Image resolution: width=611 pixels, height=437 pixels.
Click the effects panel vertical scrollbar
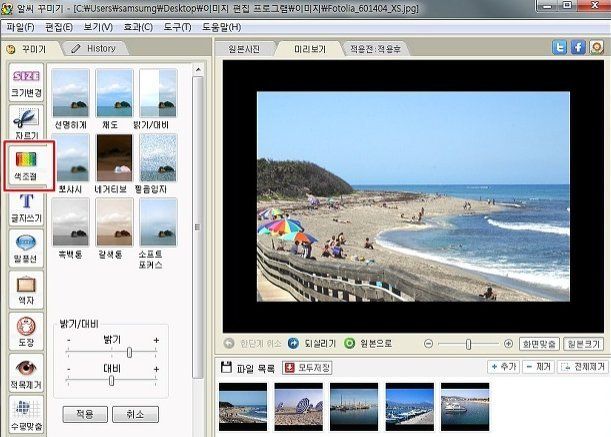198,227
